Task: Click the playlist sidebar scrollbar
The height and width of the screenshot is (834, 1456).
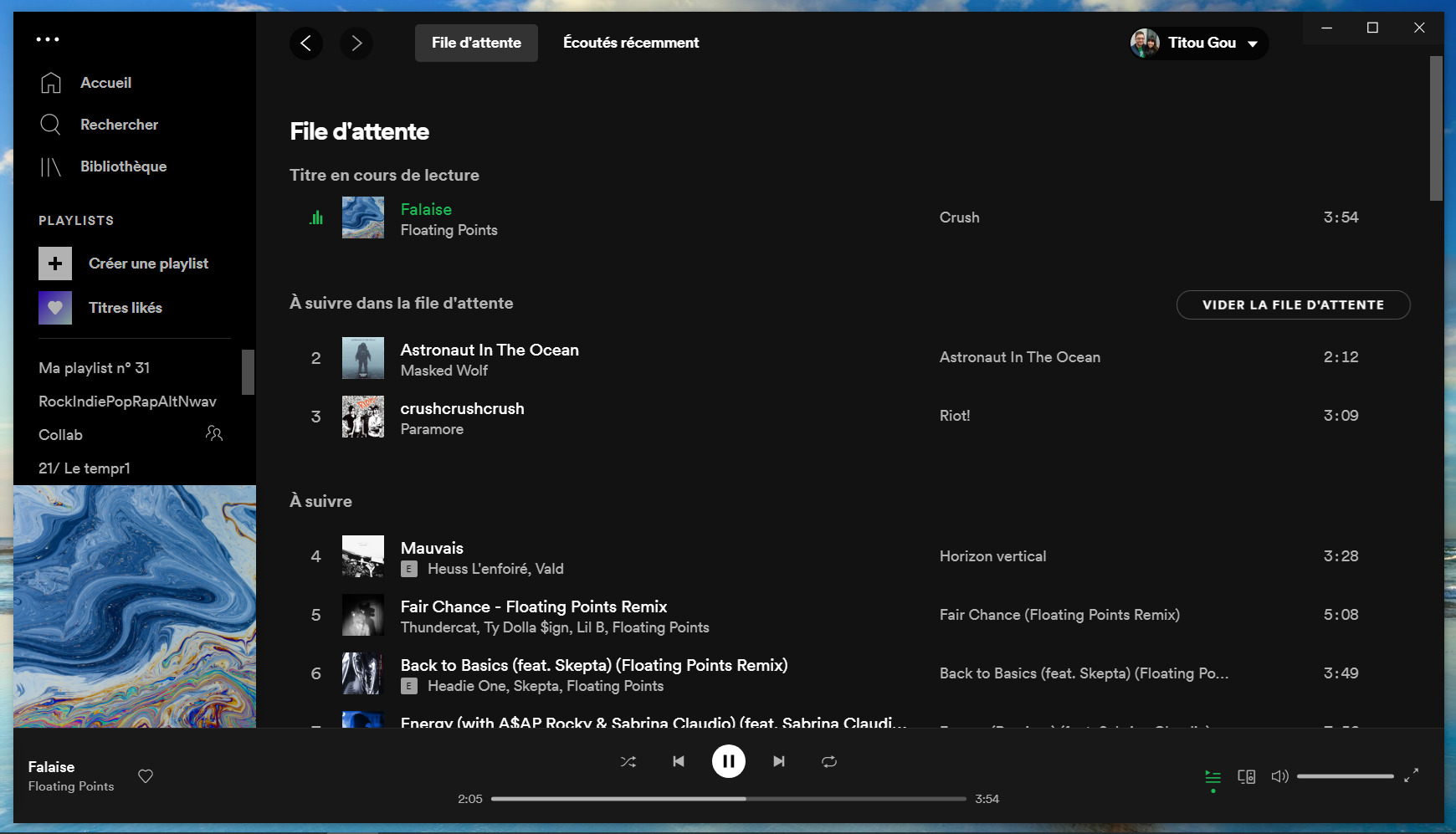Action: (x=248, y=372)
